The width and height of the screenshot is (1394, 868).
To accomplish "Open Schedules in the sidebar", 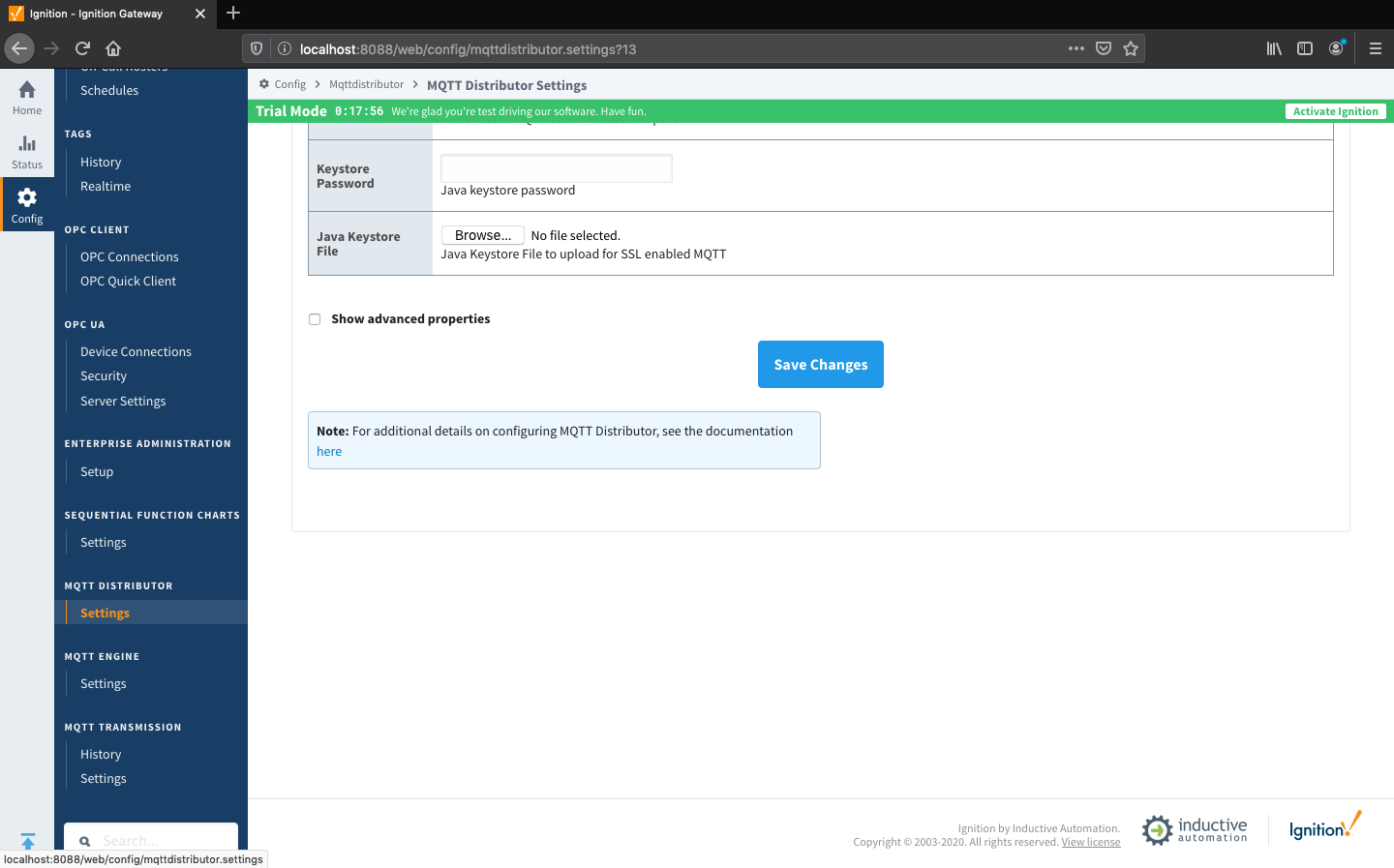I will pyautogui.click(x=109, y=90).
